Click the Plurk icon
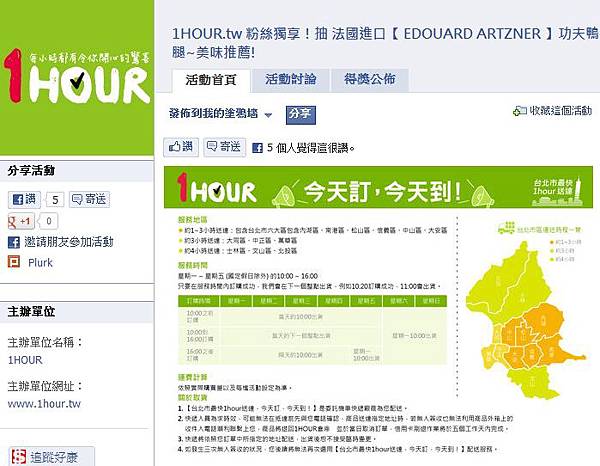The height and width of the screenshot is (466, 600). coord(14,262)
